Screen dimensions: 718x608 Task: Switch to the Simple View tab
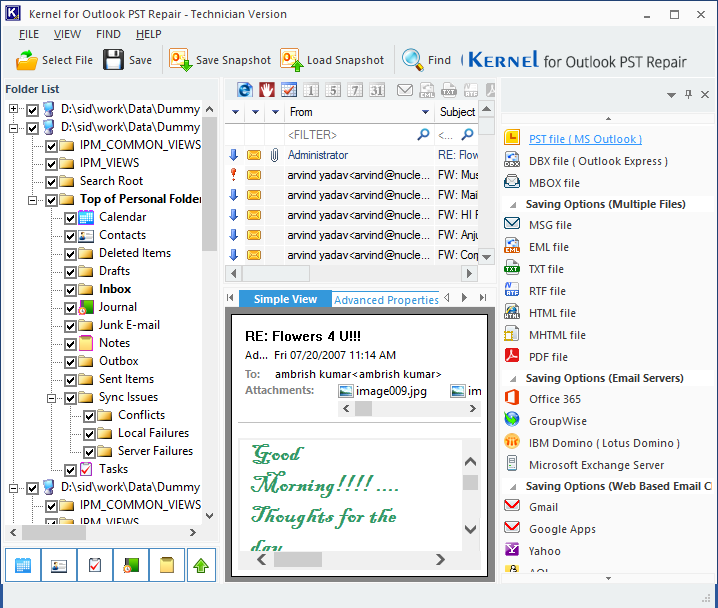tap(285, 299)
